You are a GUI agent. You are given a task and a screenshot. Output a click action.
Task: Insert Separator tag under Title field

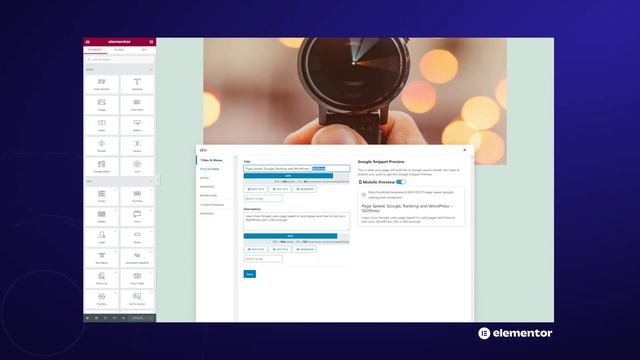point(304,189)
